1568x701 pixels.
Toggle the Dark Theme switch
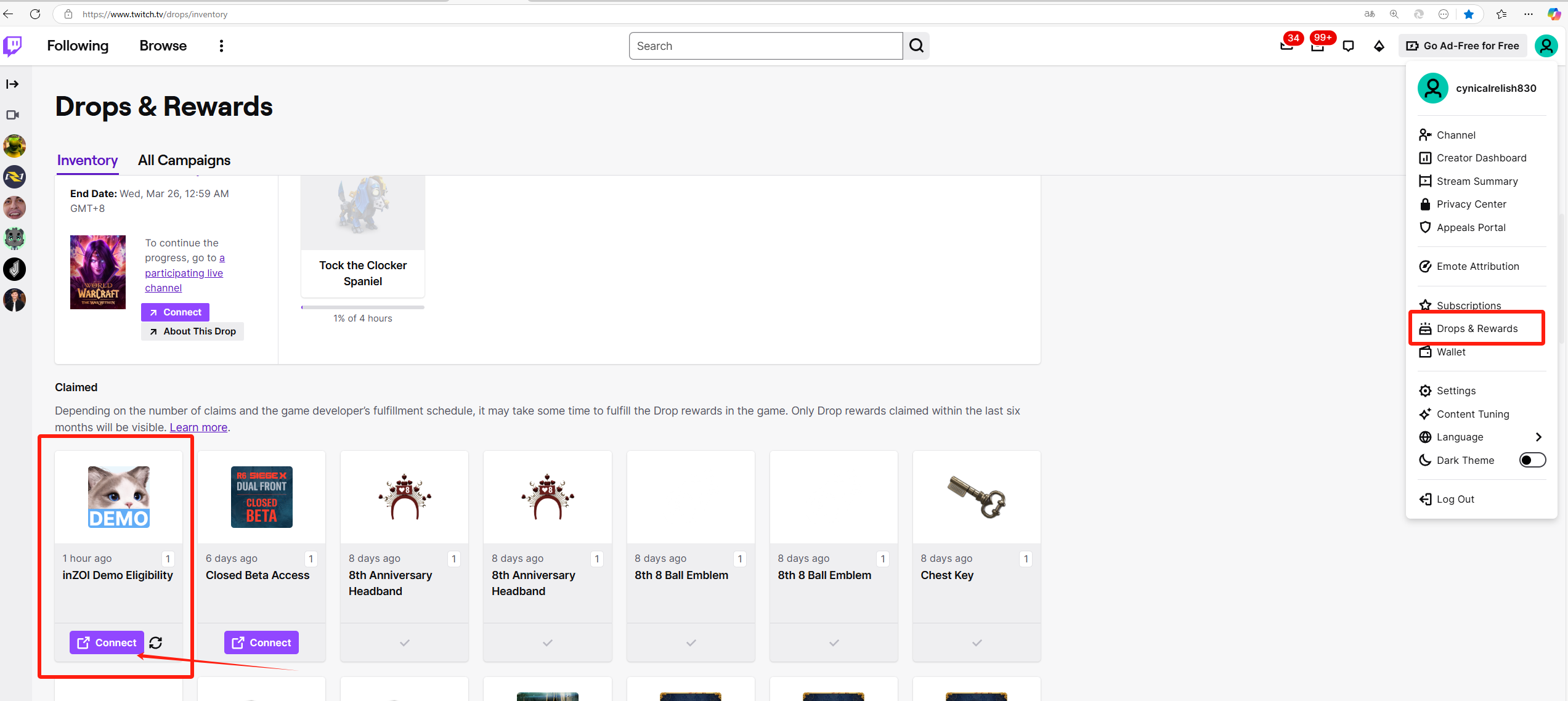[x=1532, y=460]
